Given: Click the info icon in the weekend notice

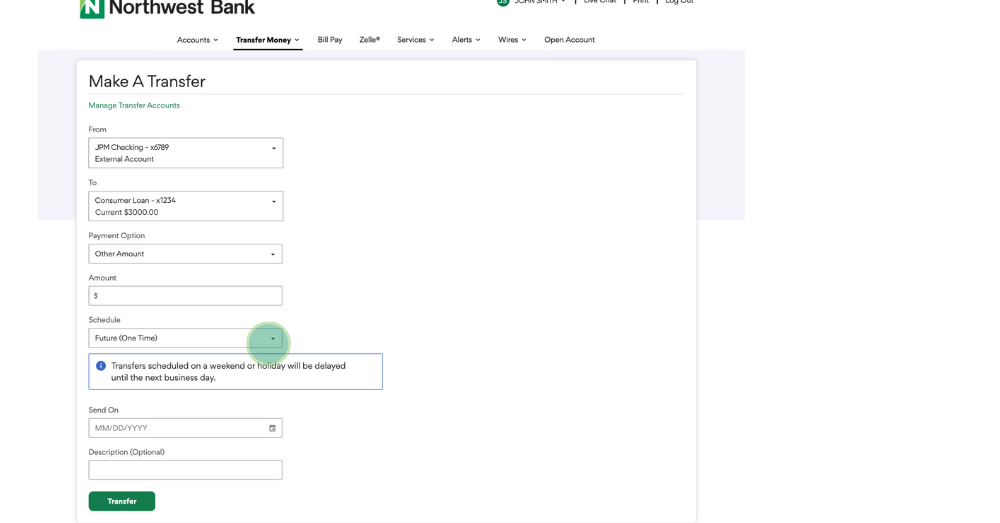Looking at the screenshot, I should pos(101,366).
